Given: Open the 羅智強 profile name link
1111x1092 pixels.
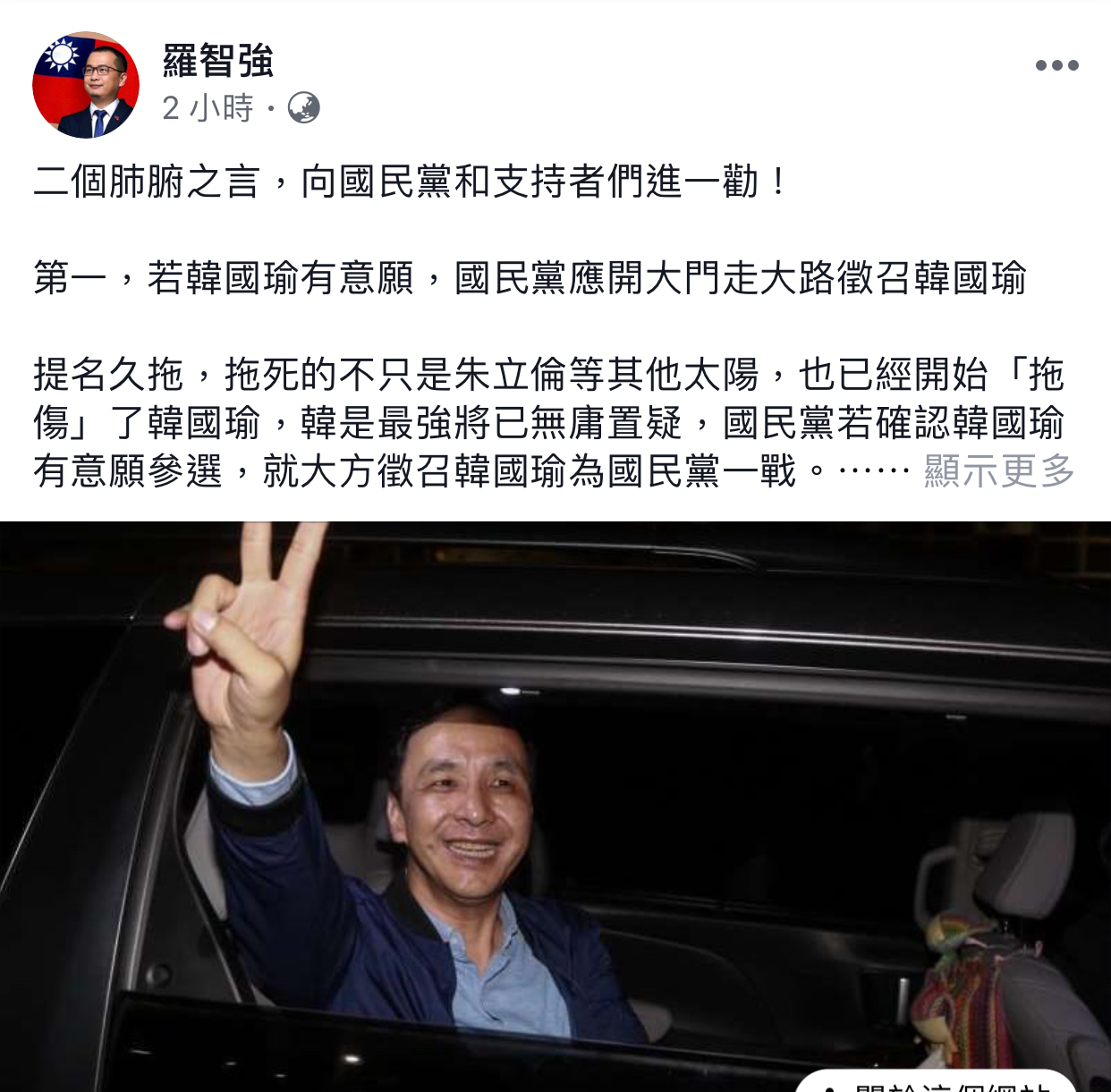Looking at the screenshot, I should pyautogui.click(x=217, y=61).
